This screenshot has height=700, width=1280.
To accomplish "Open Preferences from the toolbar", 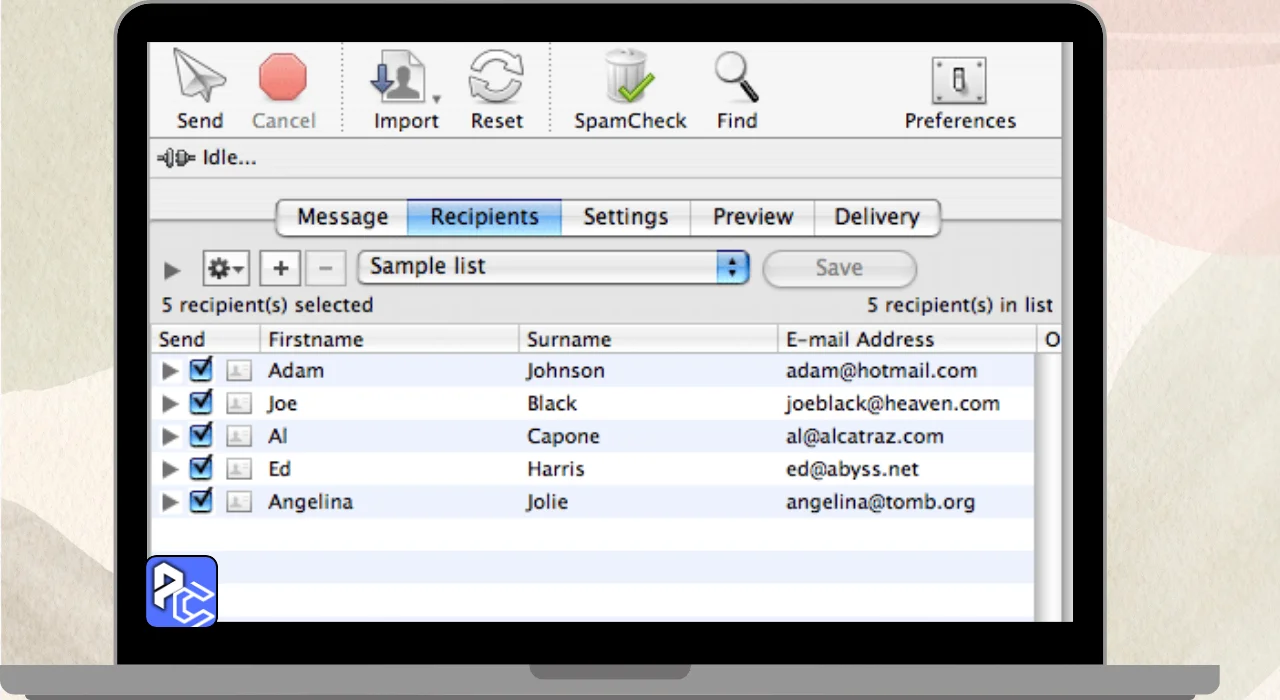I will tap(959, 81).
